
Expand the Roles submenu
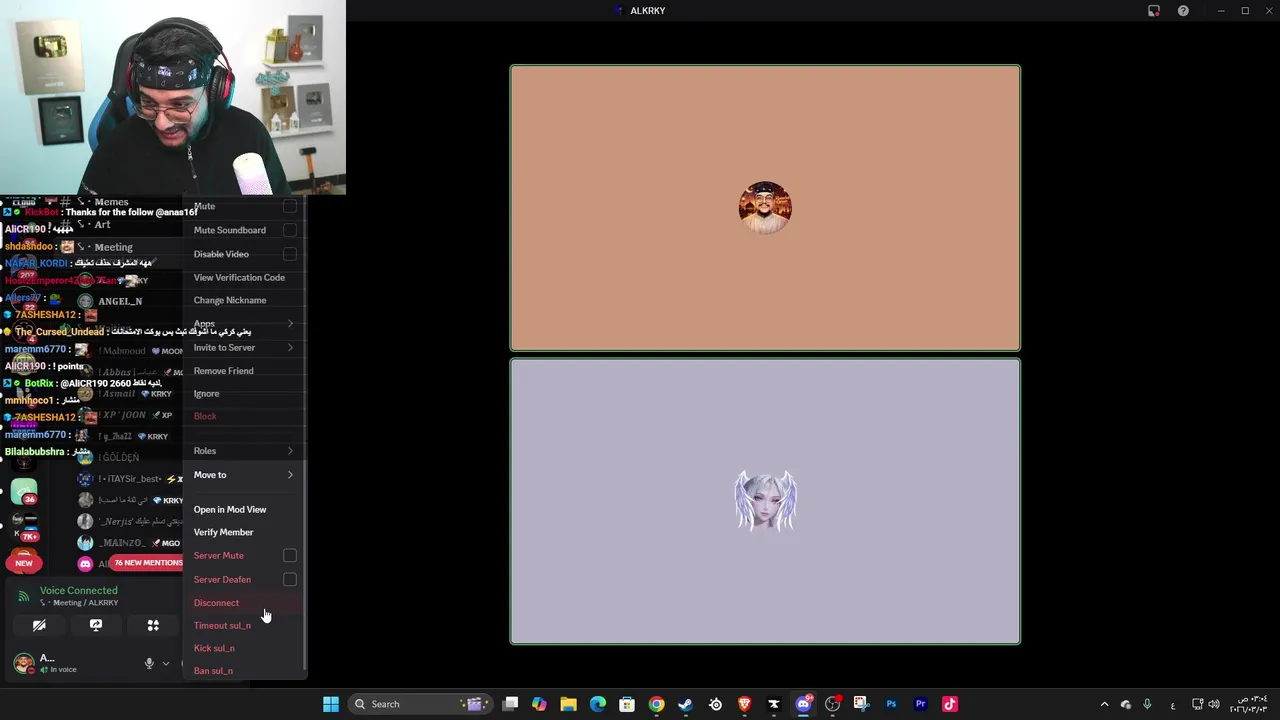[x=243, y=451]
